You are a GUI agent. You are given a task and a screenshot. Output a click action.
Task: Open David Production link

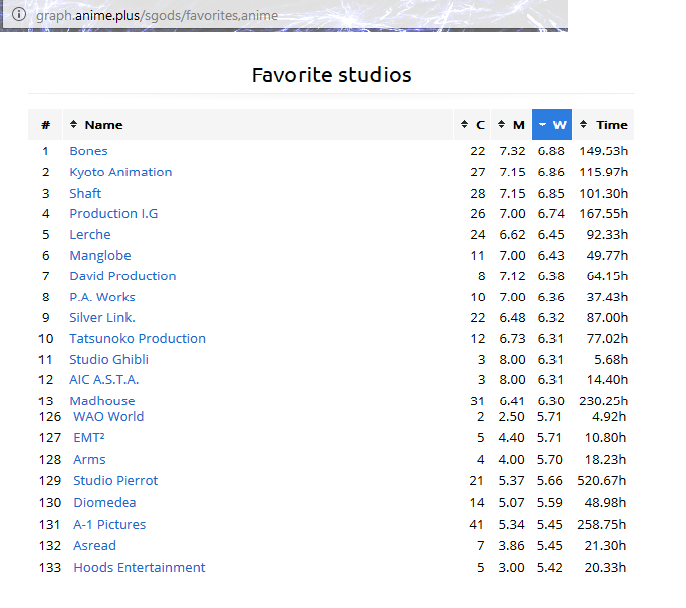coord(122,276)
